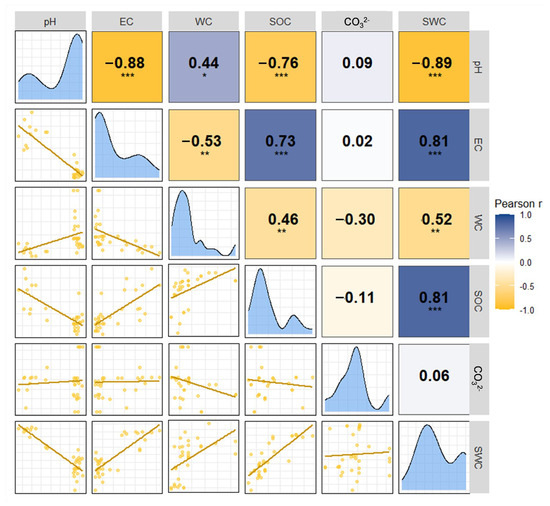Select the 0.44 correlation cell

(204, 67)
